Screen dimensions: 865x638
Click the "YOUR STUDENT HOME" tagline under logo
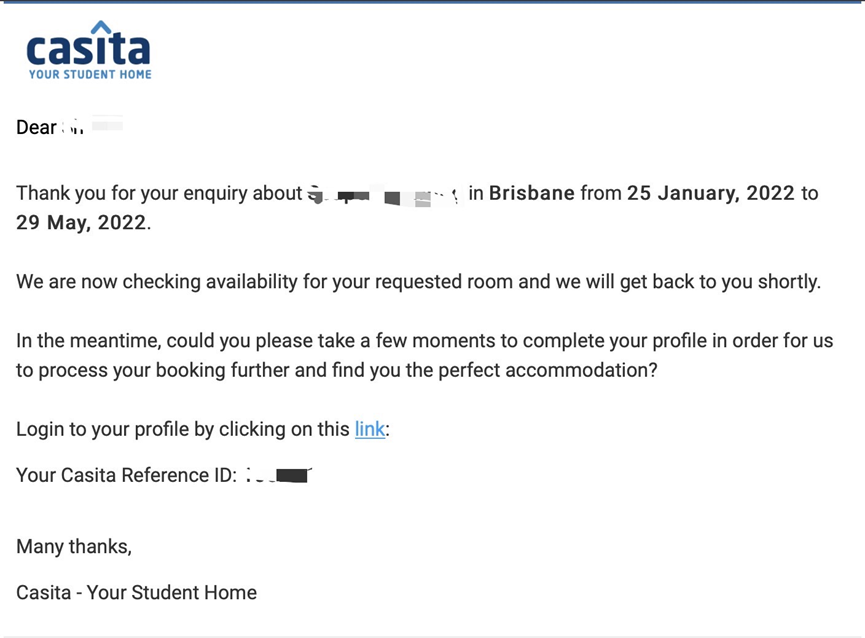90,74
